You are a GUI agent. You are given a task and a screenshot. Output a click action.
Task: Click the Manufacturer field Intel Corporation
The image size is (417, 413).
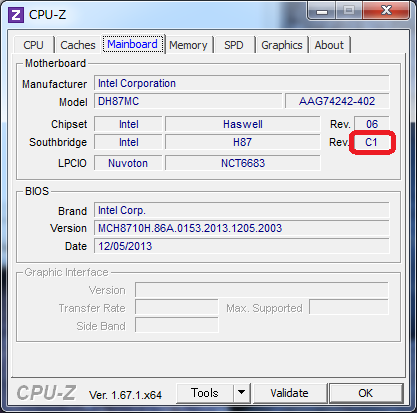[x=242, y=83]
